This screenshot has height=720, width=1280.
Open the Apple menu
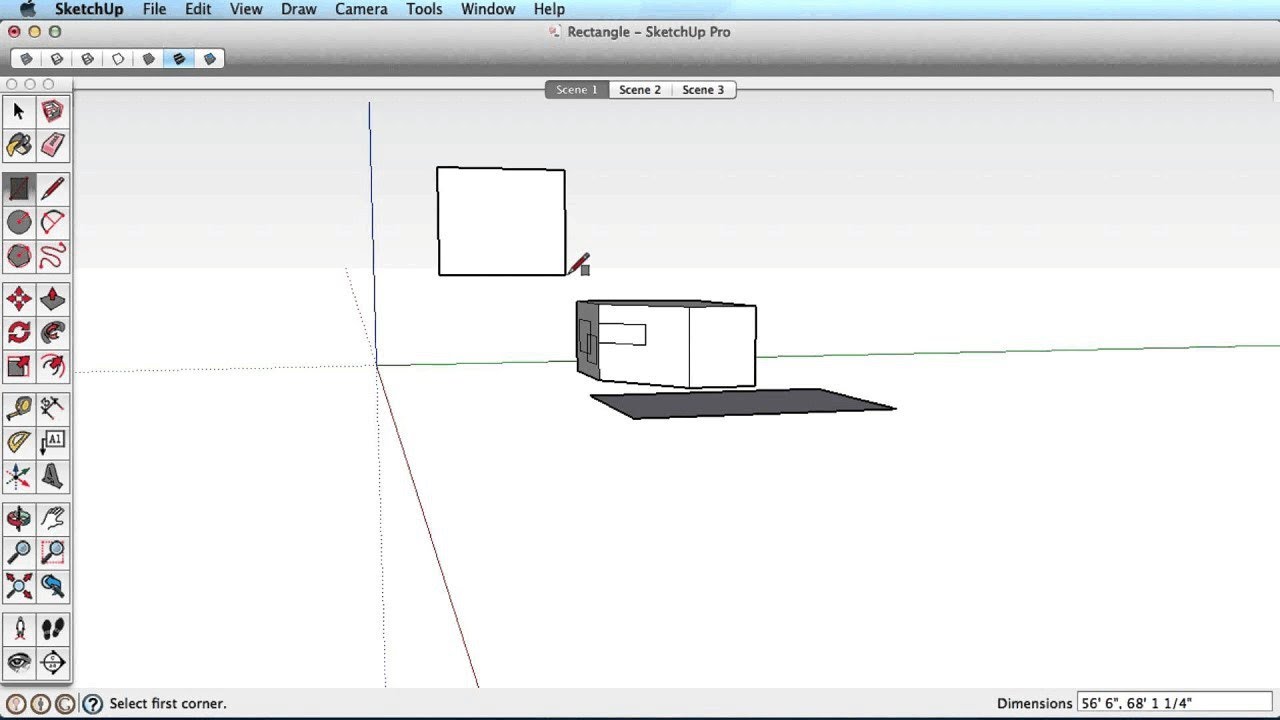click(27, 9)
